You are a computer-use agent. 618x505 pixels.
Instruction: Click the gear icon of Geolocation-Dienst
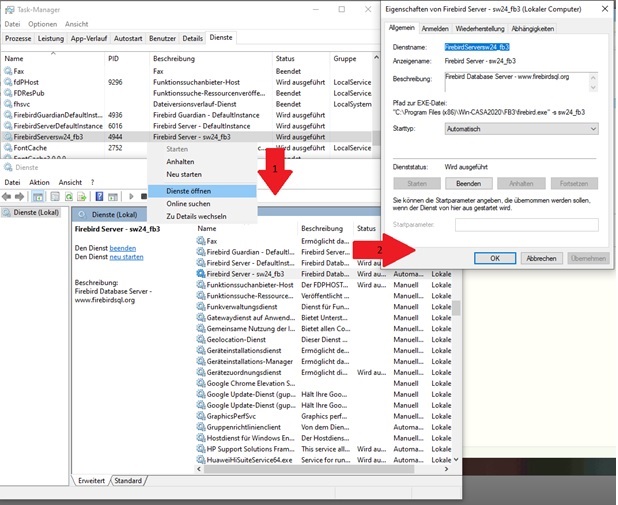(201, 339)
